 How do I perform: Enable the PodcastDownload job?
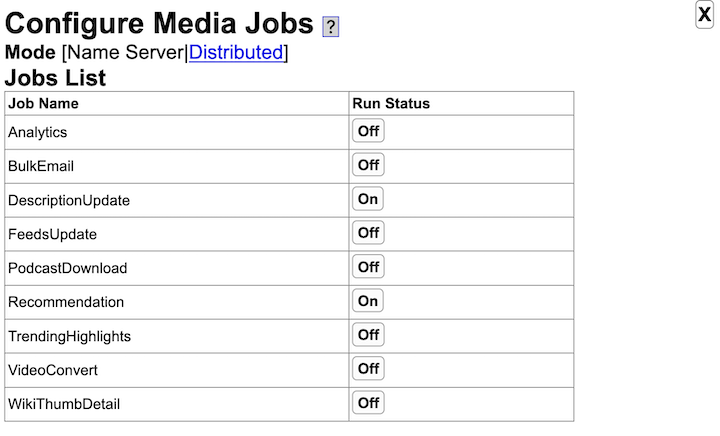point(368,267)
